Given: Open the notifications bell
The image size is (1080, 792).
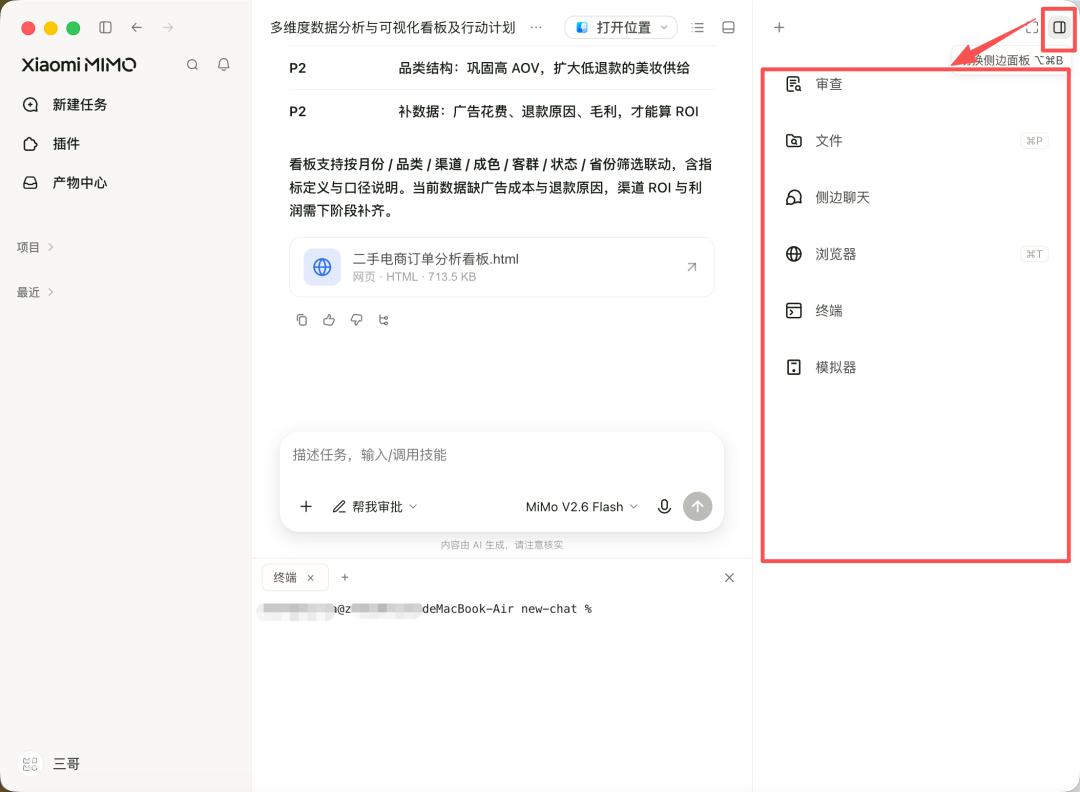Looking at the screenshot, I should pos(223,65).
